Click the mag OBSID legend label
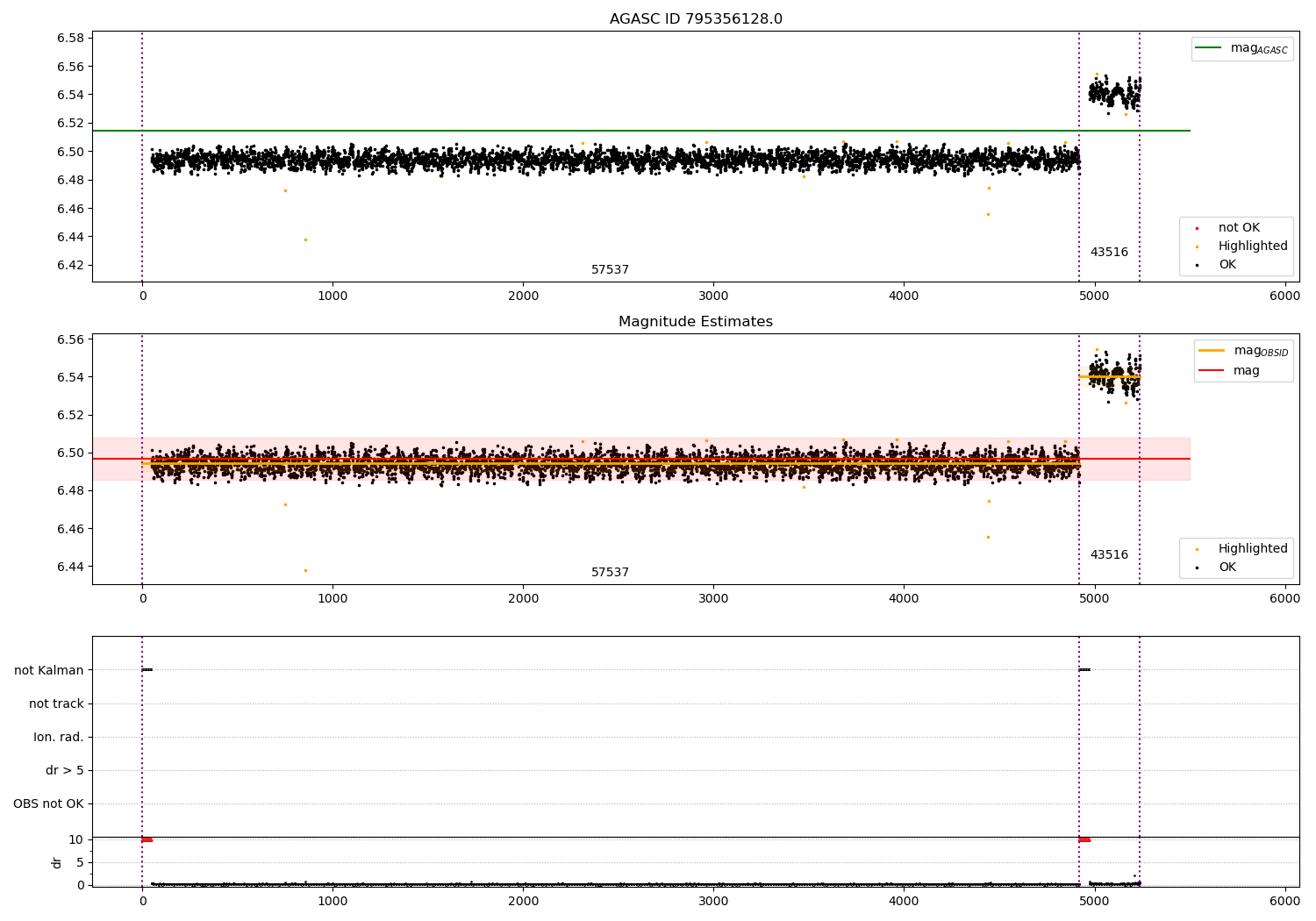Image resolution: width=1316 pixels, height=921 pixels. coord(1262,351)
